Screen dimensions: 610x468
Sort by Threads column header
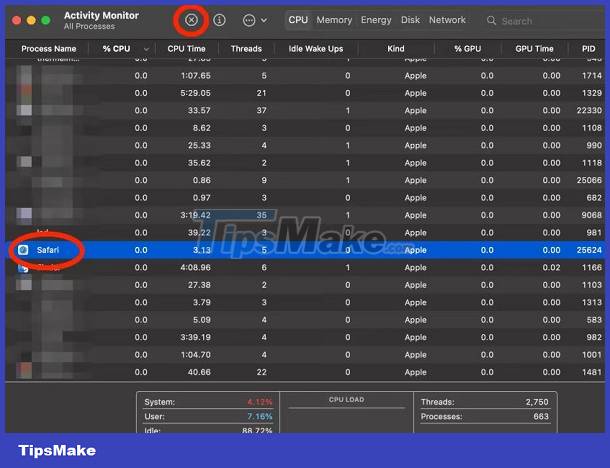pyautogui.click(x=246, y=49)
